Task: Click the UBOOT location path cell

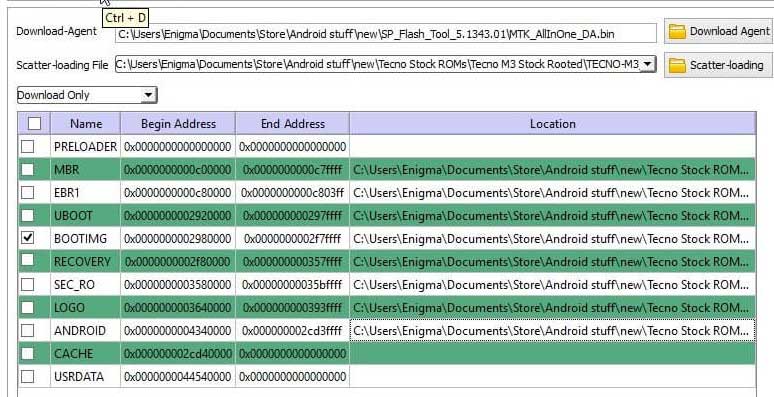Action: pyautogui.click(x=553, y=216)
